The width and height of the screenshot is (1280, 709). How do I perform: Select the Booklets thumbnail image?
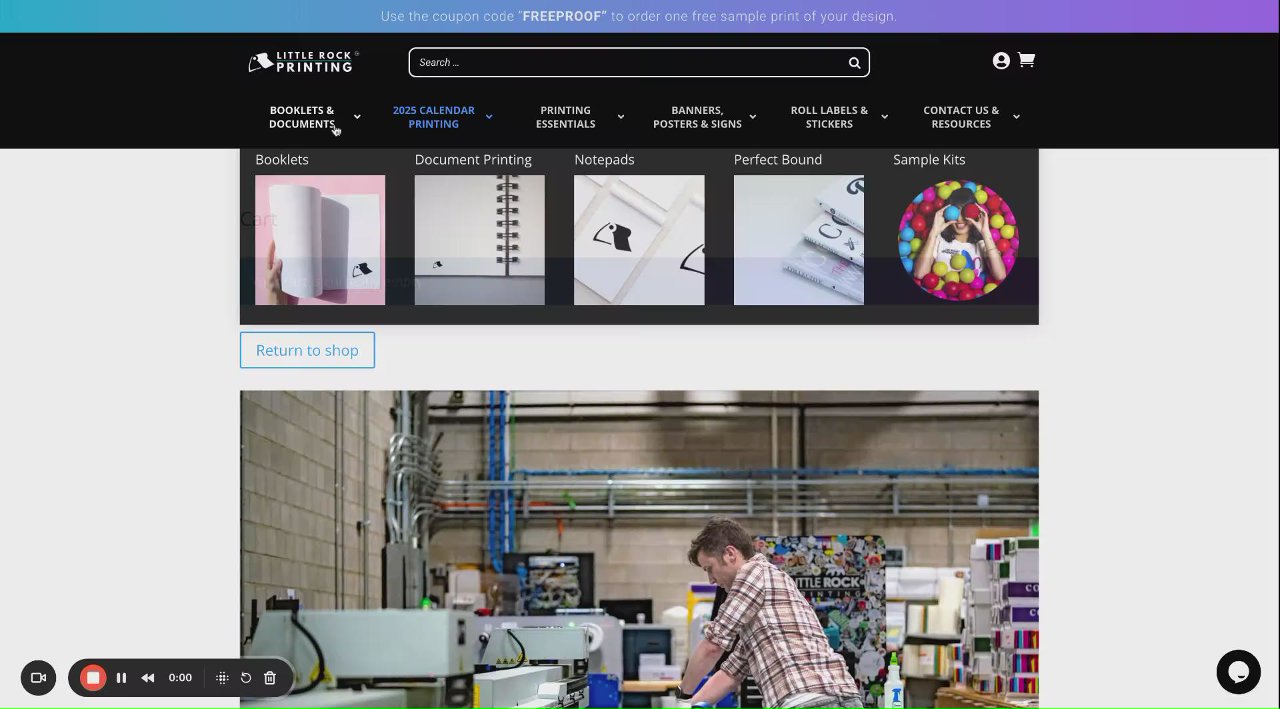[x=320, y=240]
